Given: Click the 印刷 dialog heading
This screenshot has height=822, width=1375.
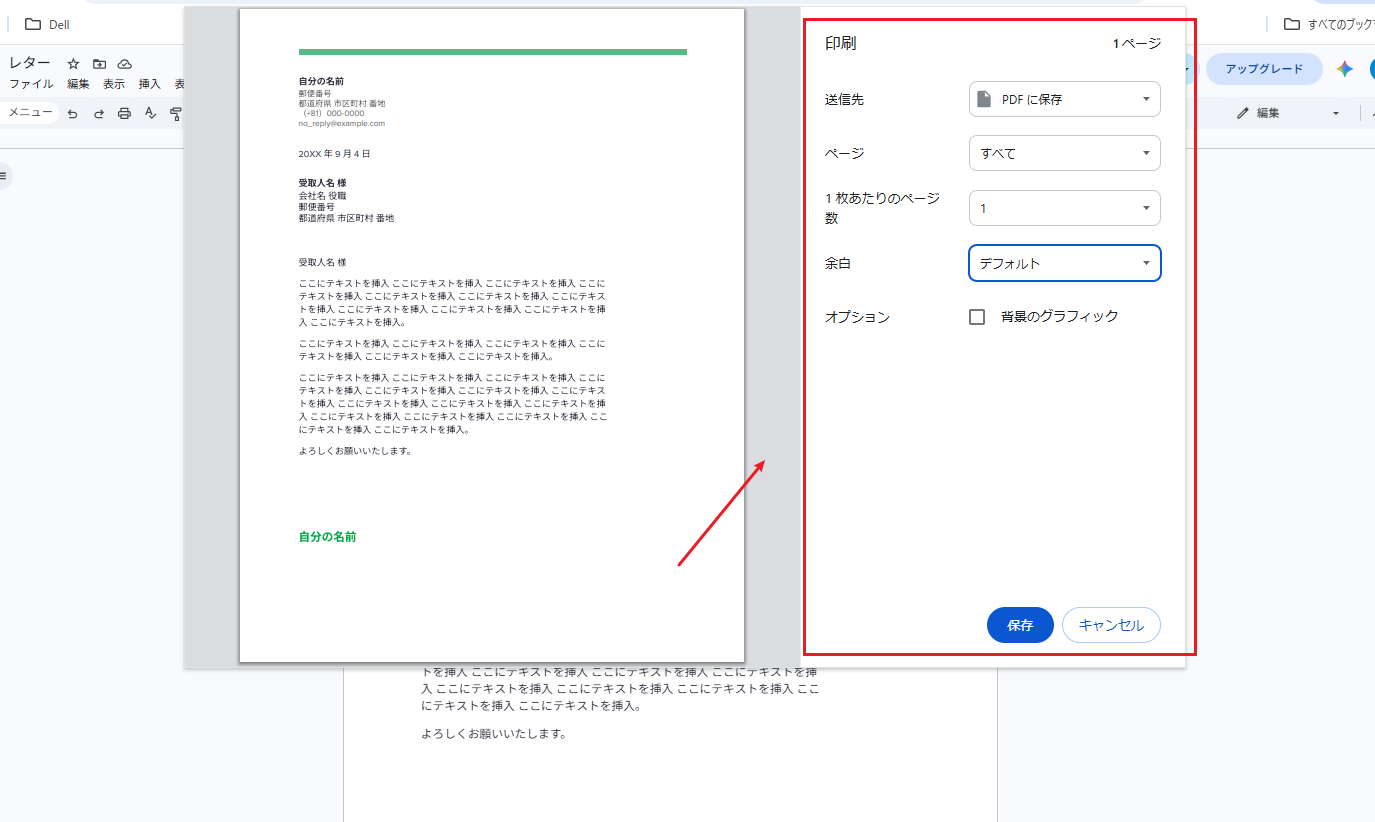Looking at the screenshot, I should [x=840, y=43].
